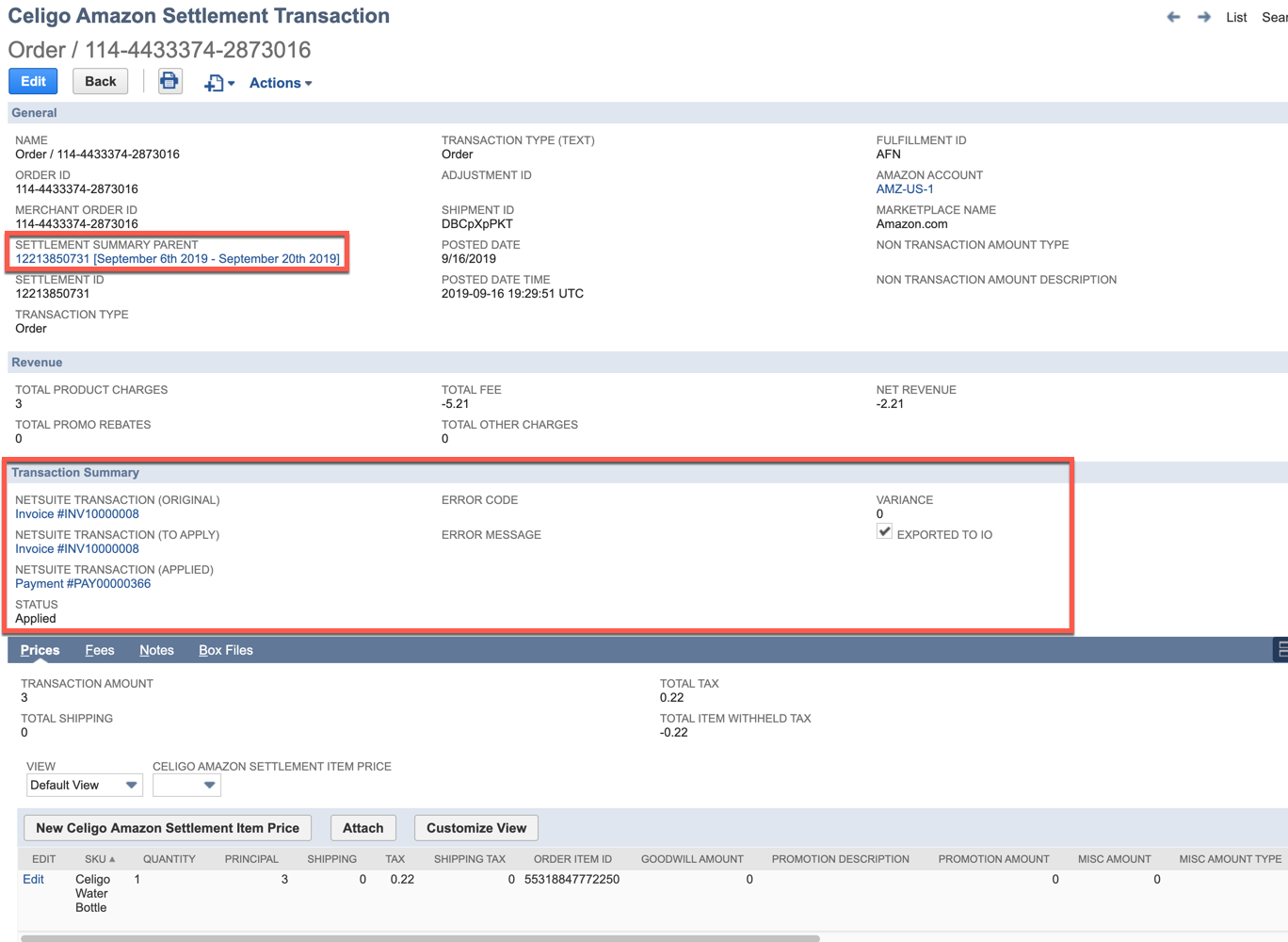The height and width of the screenshot is (942, 1288).
Task: Open the new-record icon dropdown in the toolbar
Action: click(219, 83)
